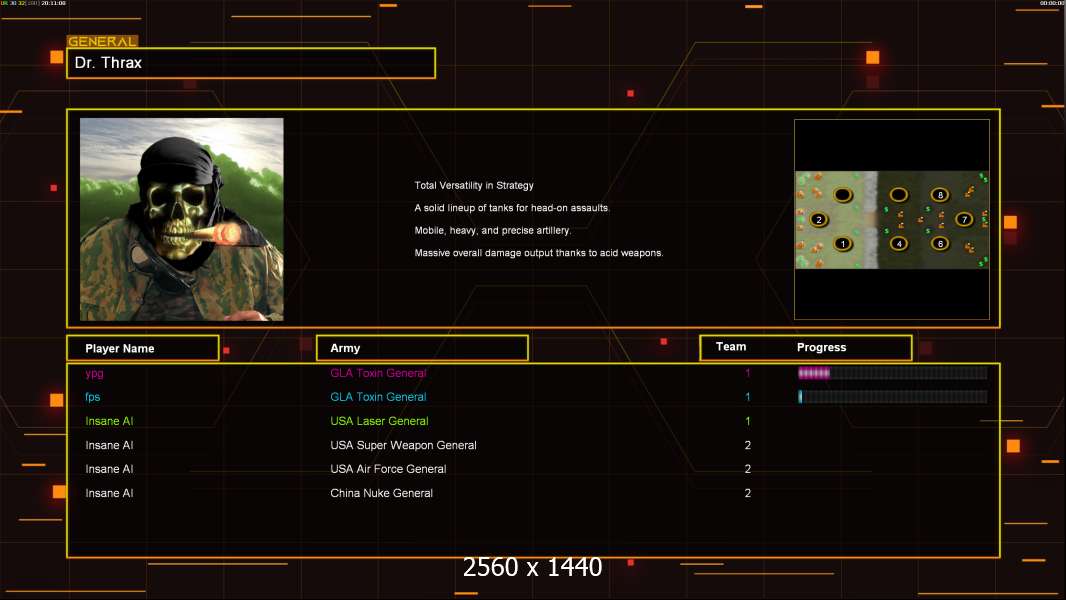Click start position 2 on the map preview
Image resolution: width=1066 pixels, height=600 pixels.
pos(819,219)
